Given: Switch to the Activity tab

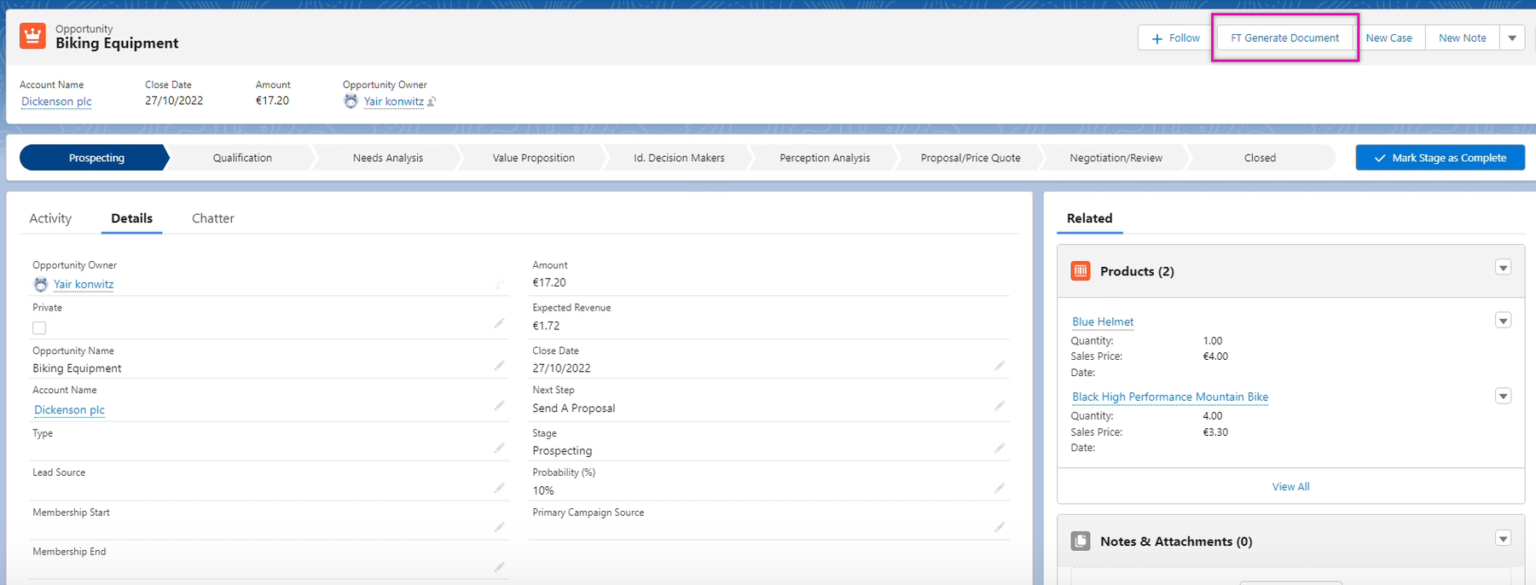Looking at the screenshot, I should point(51,218).
